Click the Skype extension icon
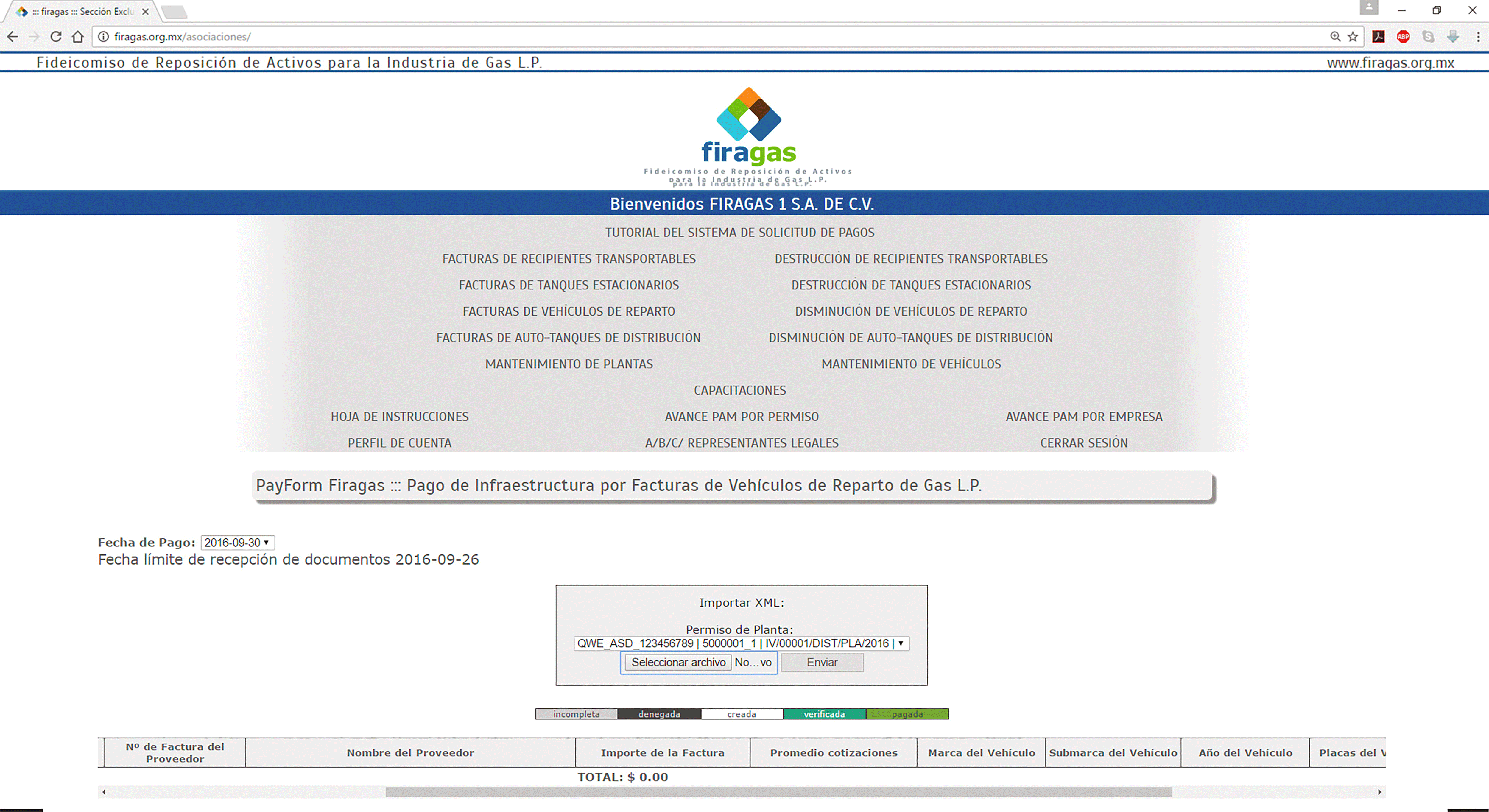The height and width of the screenshot is (812, 1489). pyautogui.click(x=1428, y=36)
